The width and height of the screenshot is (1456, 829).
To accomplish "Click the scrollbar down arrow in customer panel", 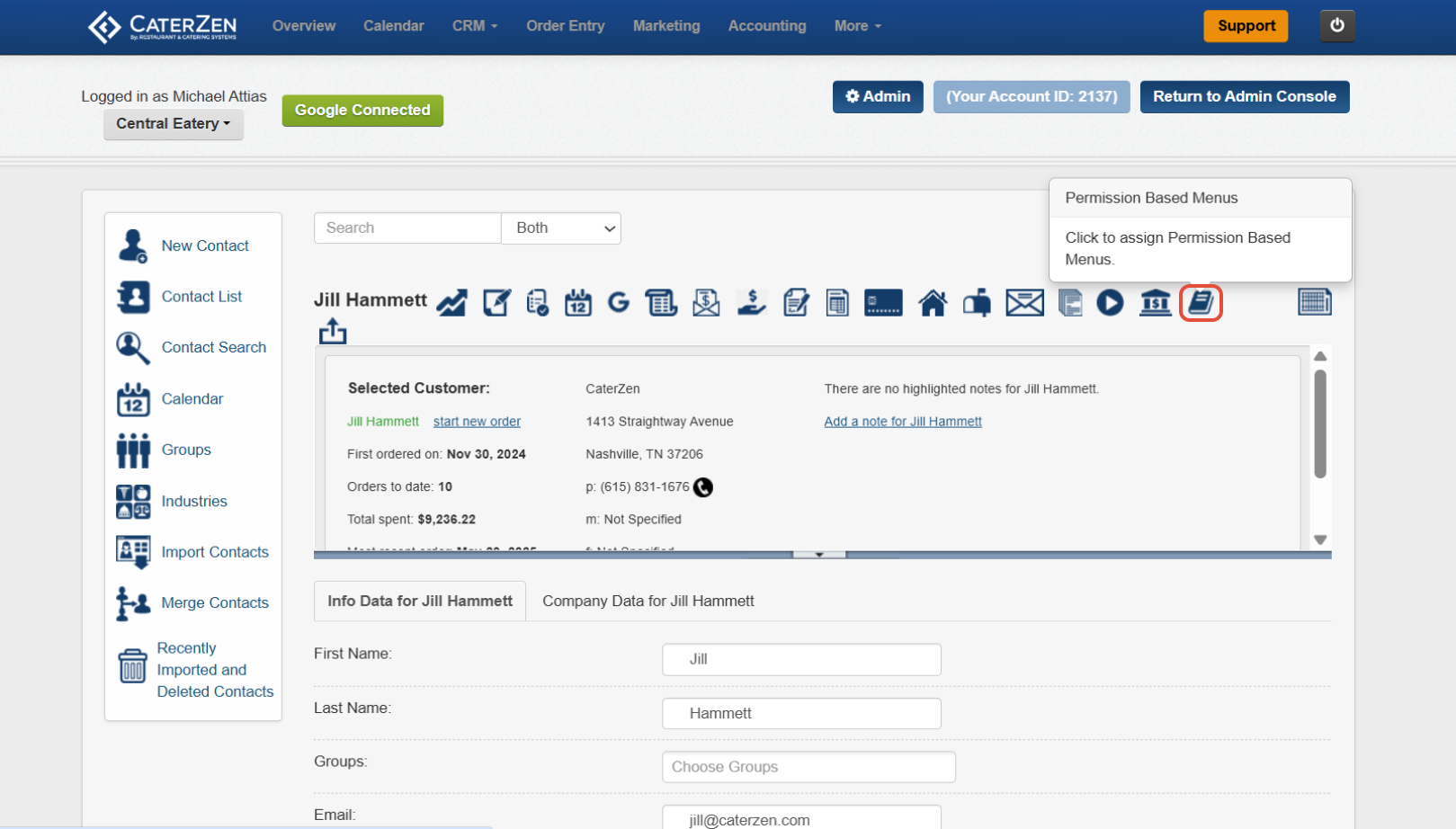I will [1320, 539].
